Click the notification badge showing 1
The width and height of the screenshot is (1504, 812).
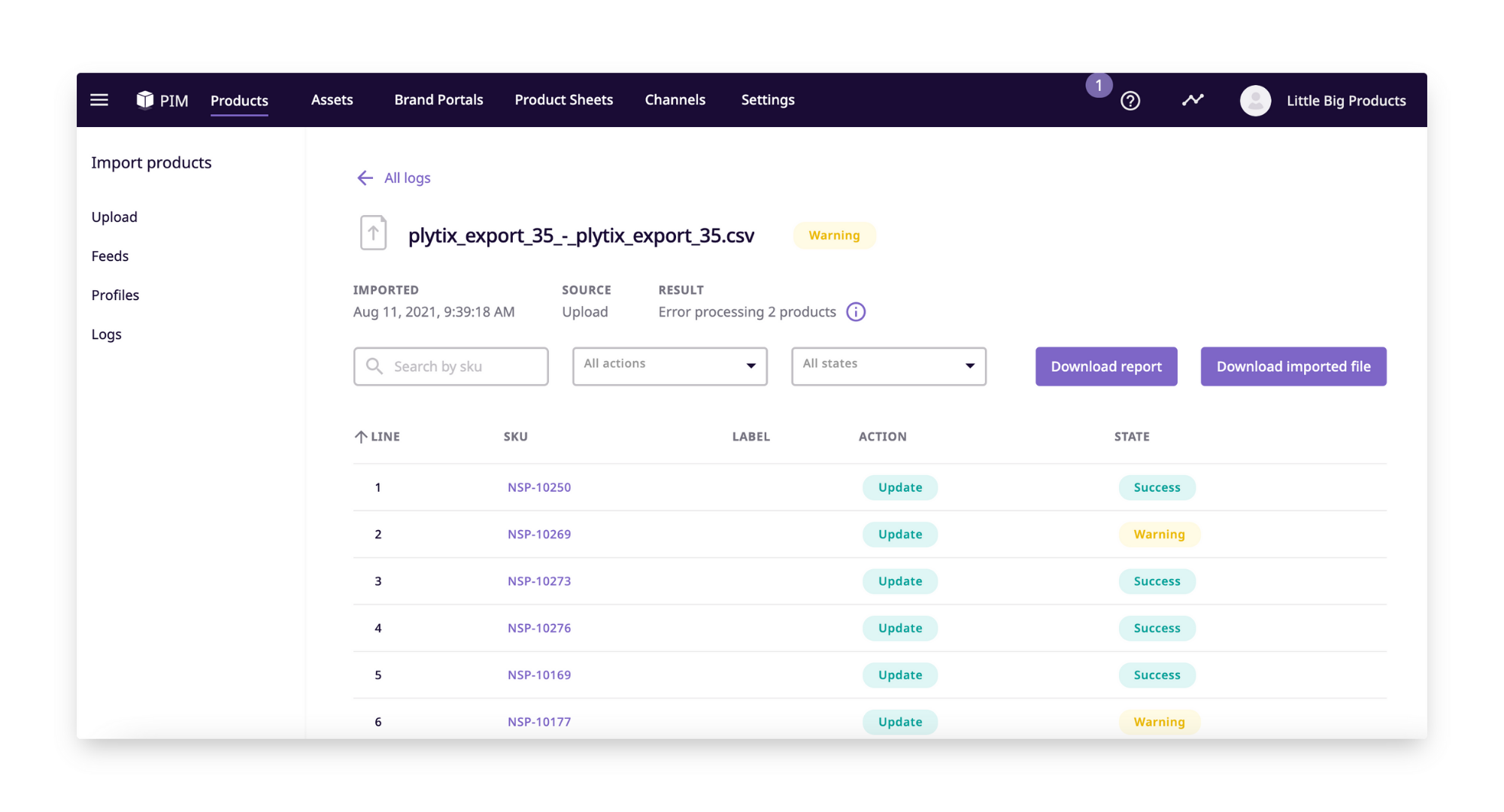click(1099, 85)
